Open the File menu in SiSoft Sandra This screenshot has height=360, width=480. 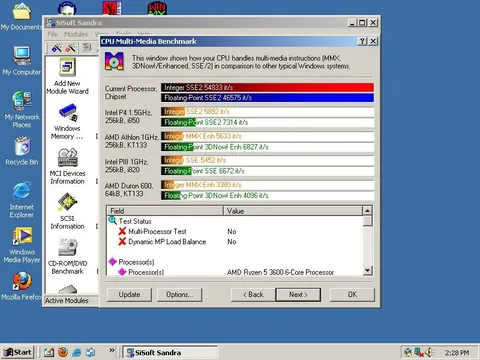tap(52, 34)
